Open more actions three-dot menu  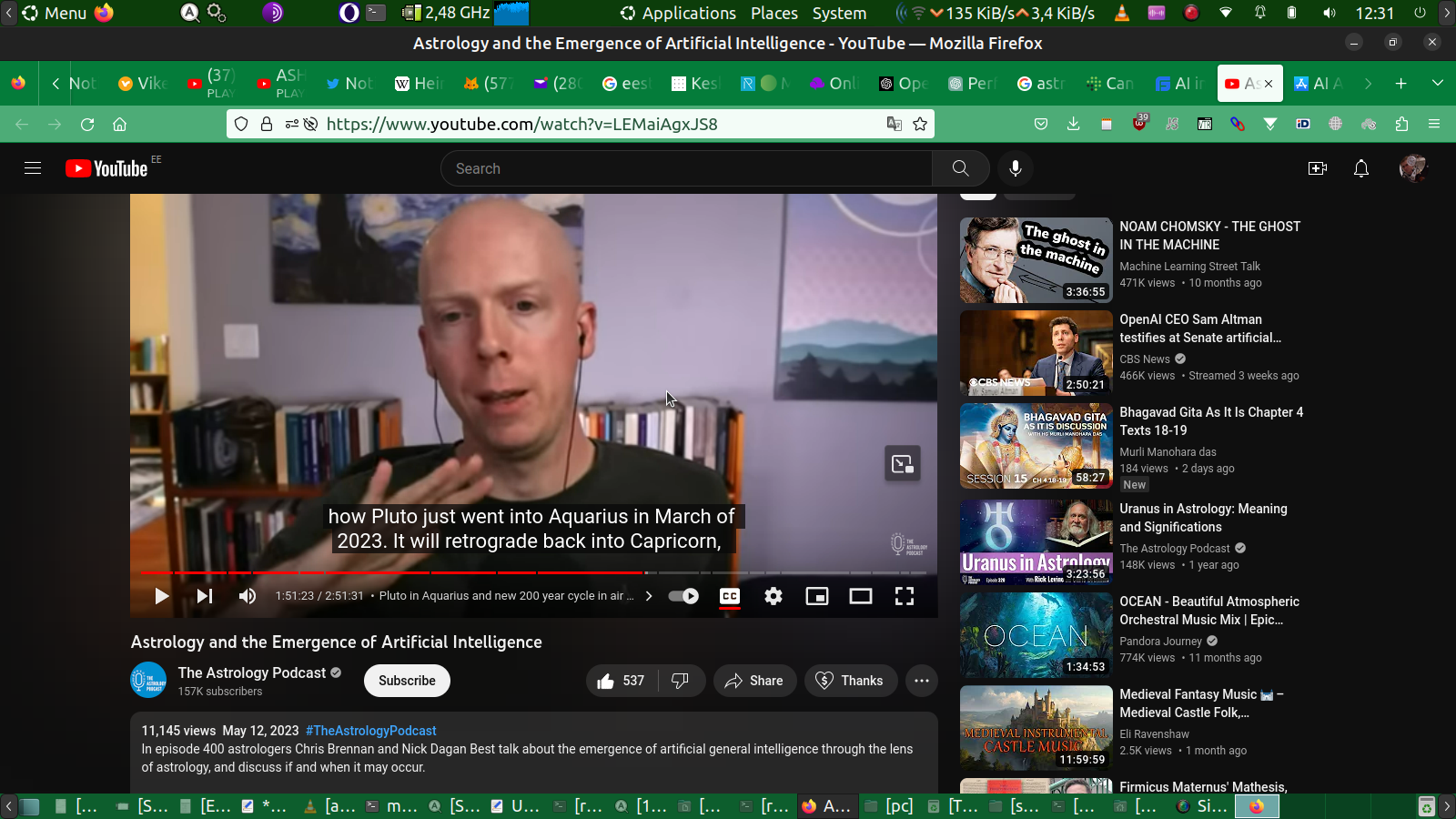pos(922,681)
